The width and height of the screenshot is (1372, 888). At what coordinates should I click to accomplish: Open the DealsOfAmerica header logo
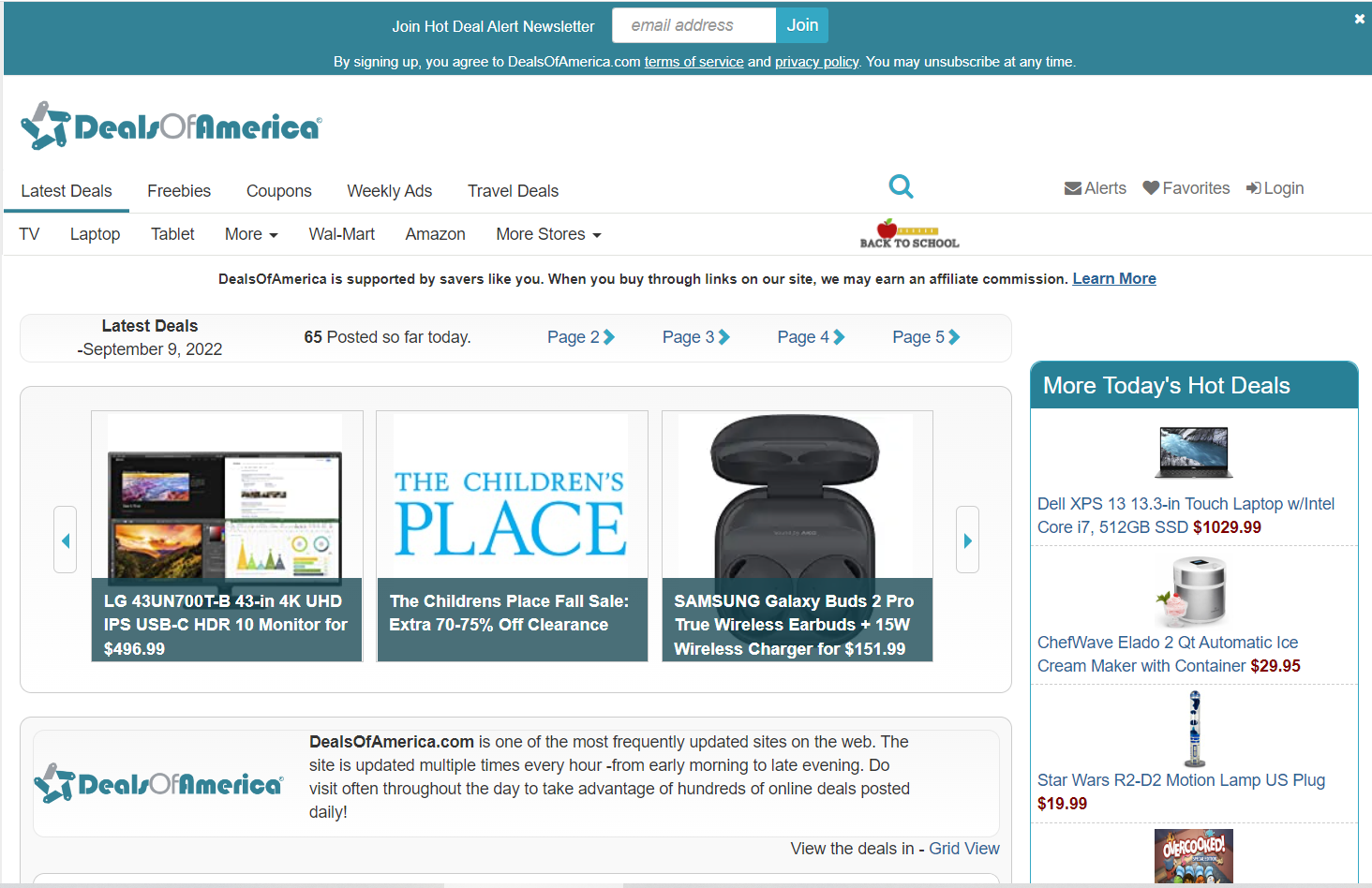(171, 126)
